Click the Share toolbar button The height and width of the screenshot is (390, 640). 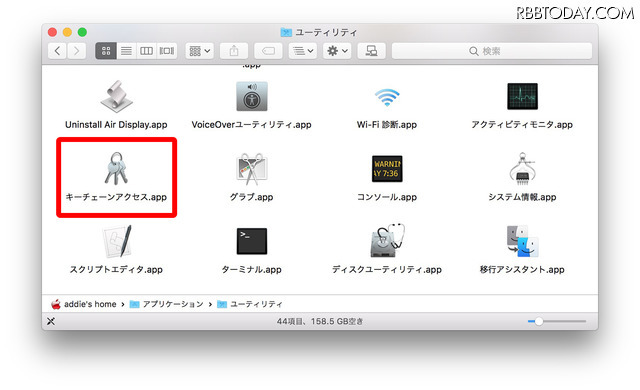pyautogui.click(x=234, y=51)
